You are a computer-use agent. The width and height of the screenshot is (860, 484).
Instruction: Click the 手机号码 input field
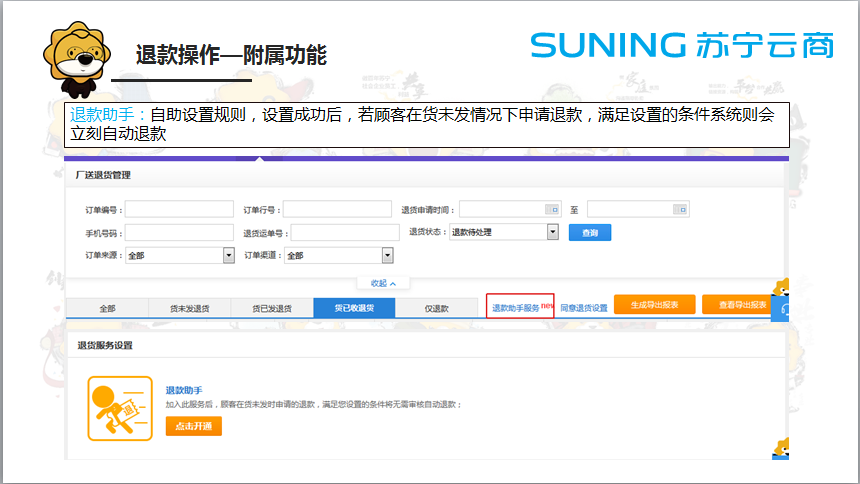pos(179,233)
